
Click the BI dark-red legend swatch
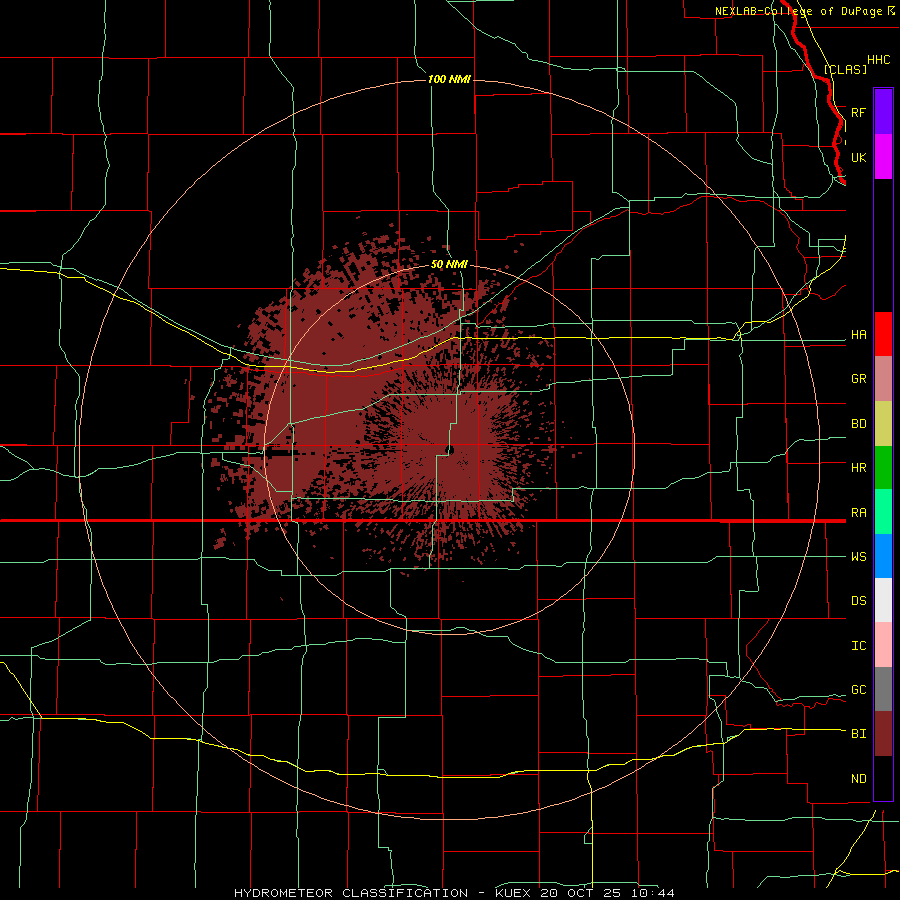[x=883, y=734]
